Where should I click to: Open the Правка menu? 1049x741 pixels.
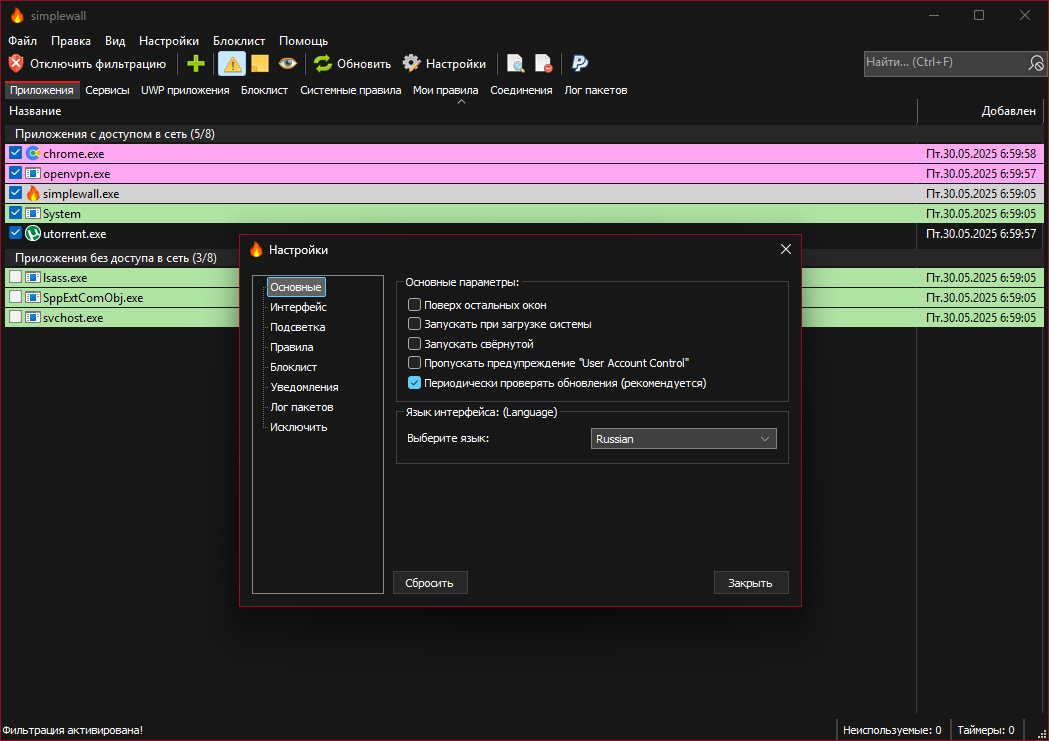(x=71, y=41)
